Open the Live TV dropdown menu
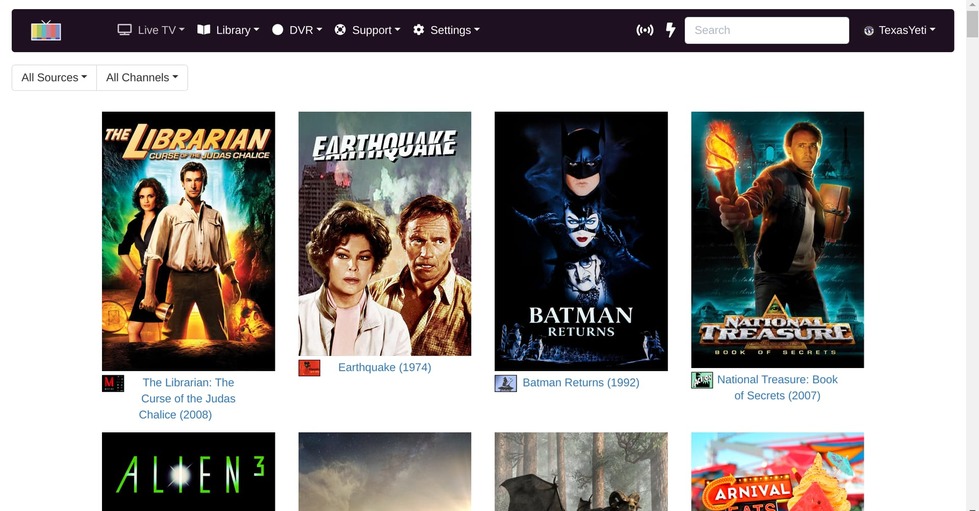 tap(151, 30)
